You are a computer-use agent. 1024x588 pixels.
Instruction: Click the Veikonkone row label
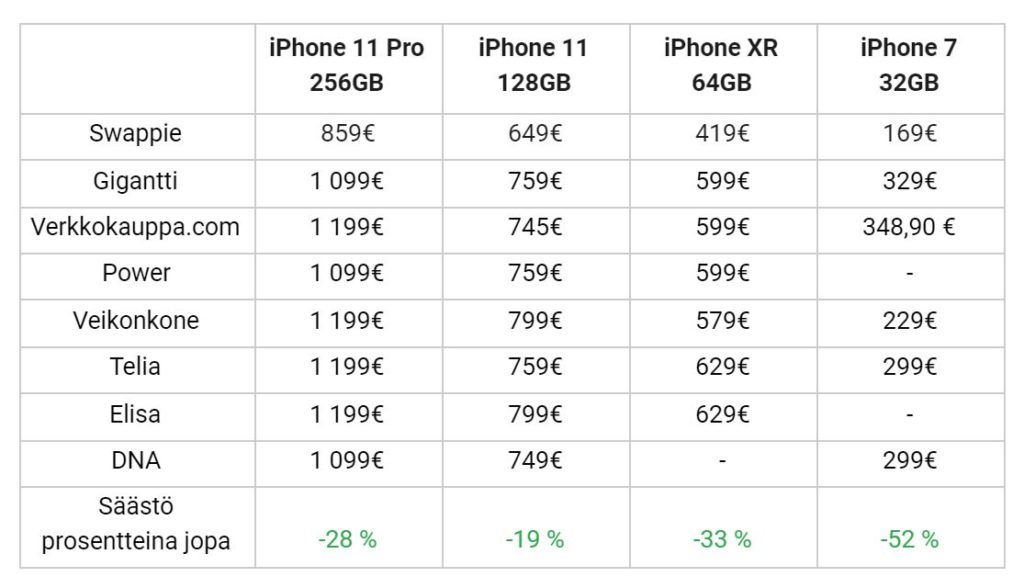pos(136,321)
